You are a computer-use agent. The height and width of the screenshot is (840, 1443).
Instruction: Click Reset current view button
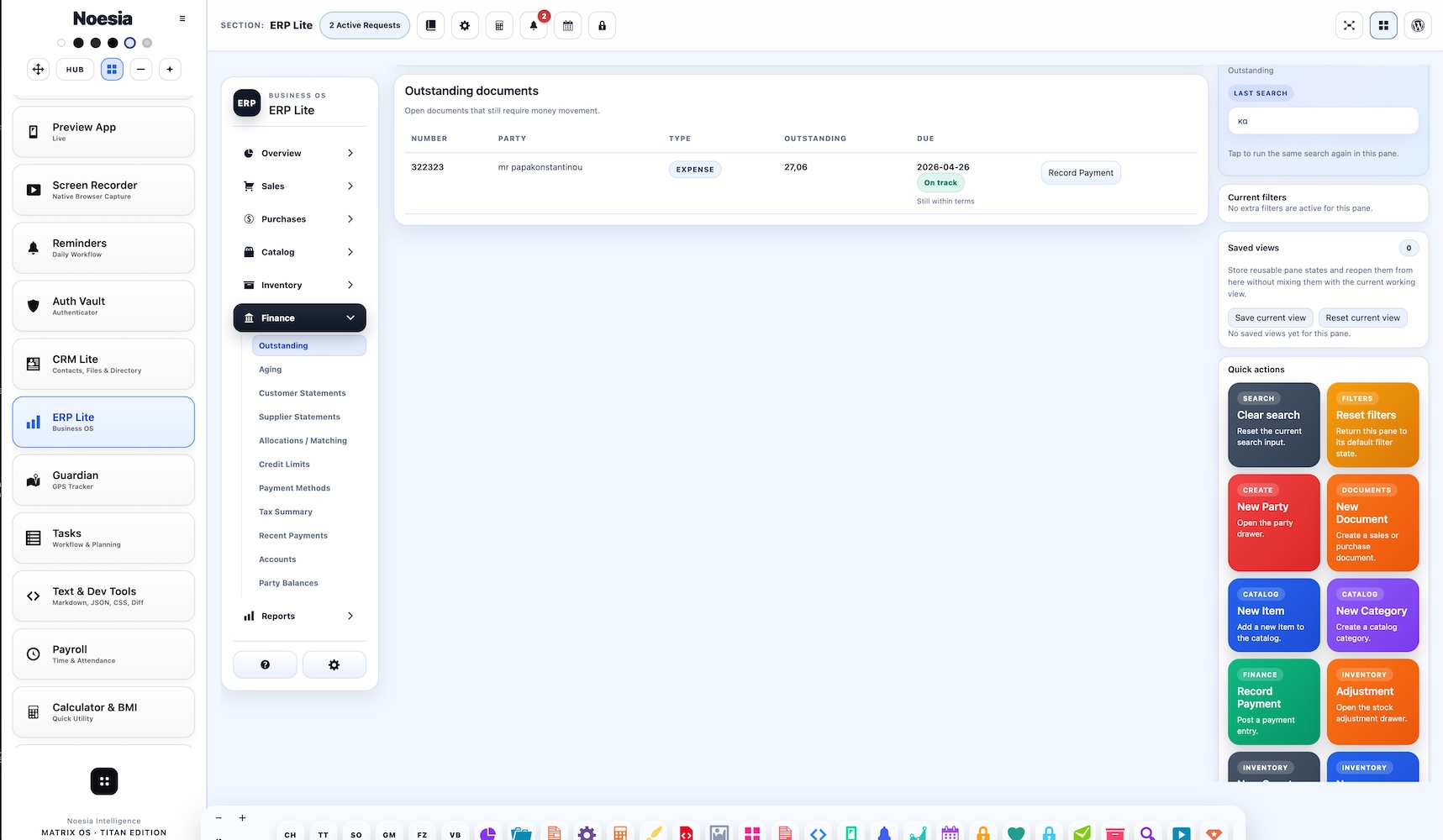(1362, 318)
